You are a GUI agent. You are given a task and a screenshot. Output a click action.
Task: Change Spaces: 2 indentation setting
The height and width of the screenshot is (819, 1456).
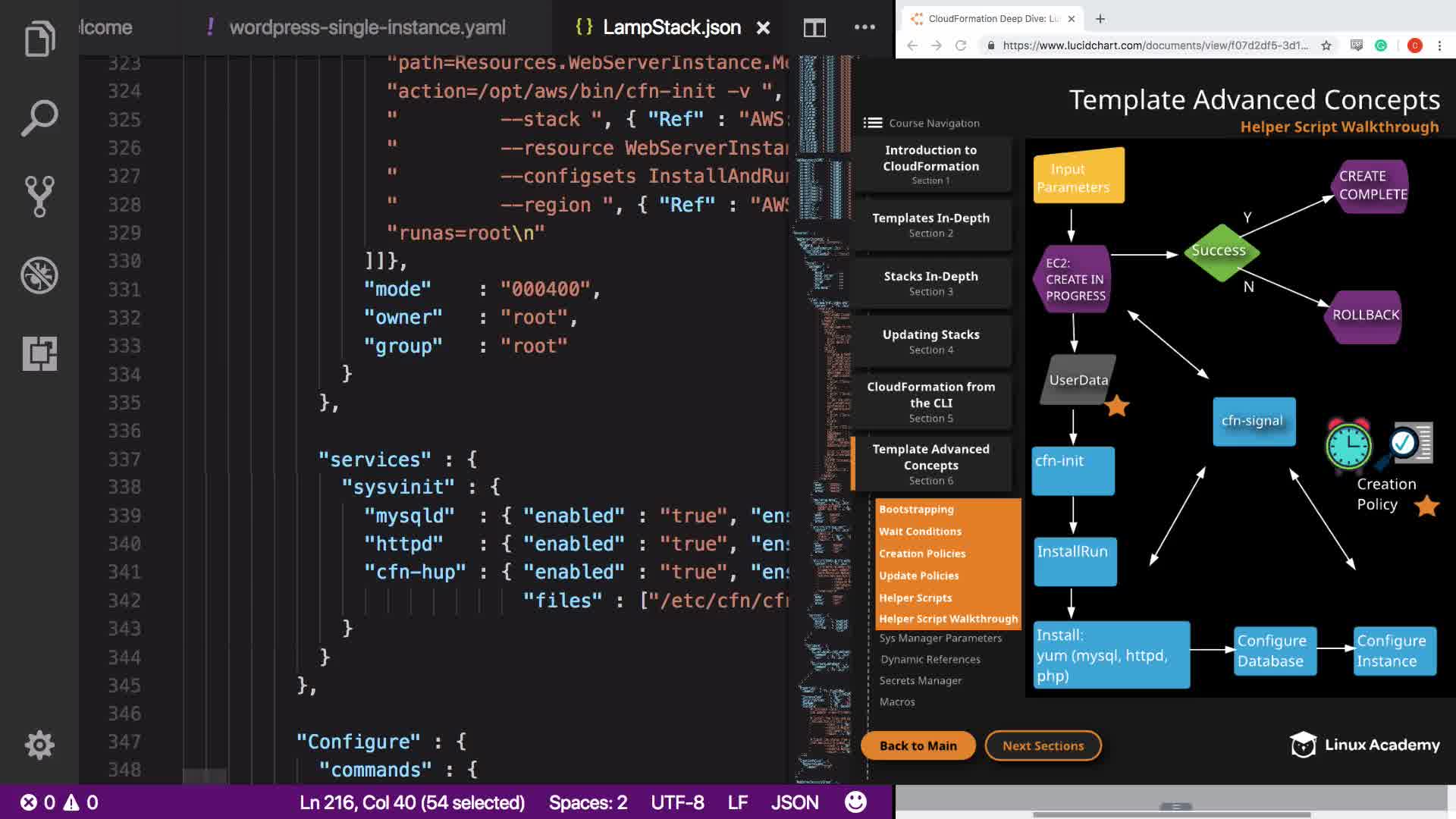(x=588, y=802)
